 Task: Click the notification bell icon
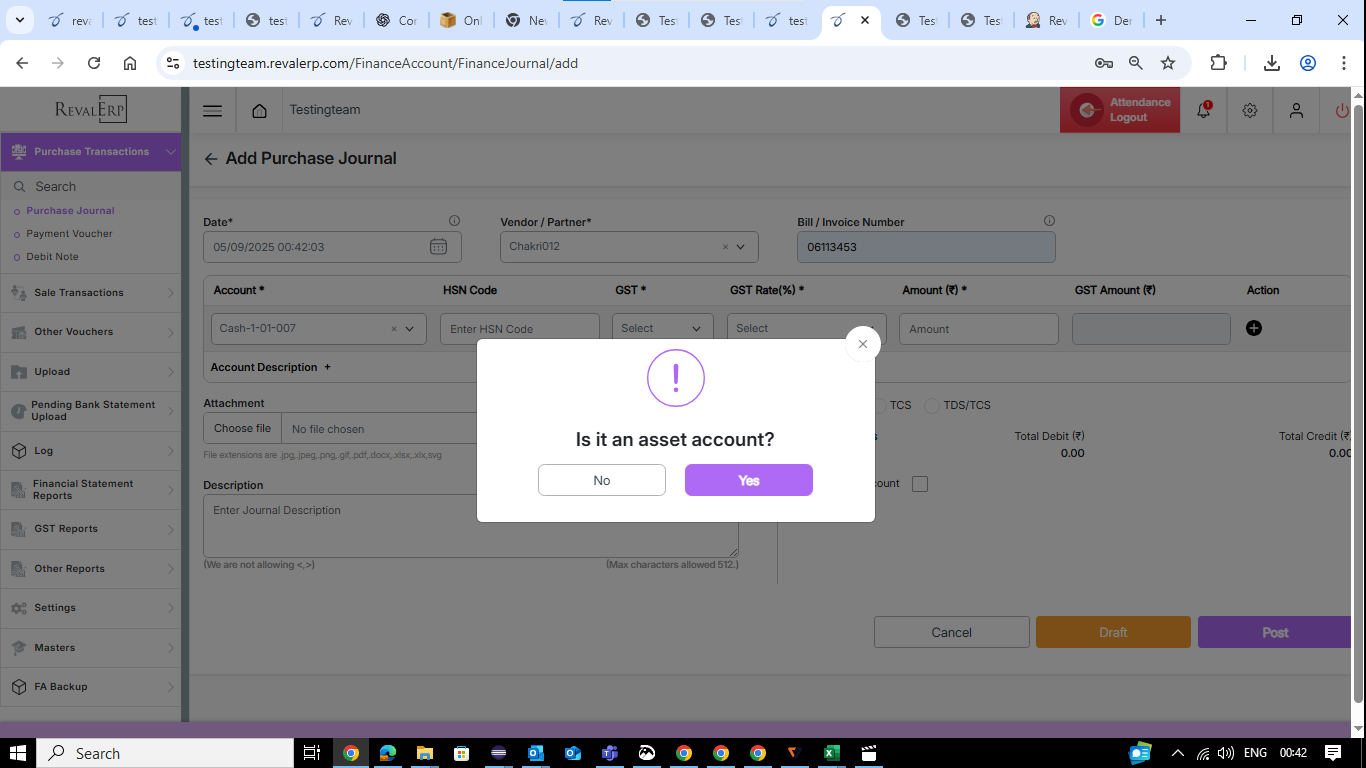tap(1203, 111)
